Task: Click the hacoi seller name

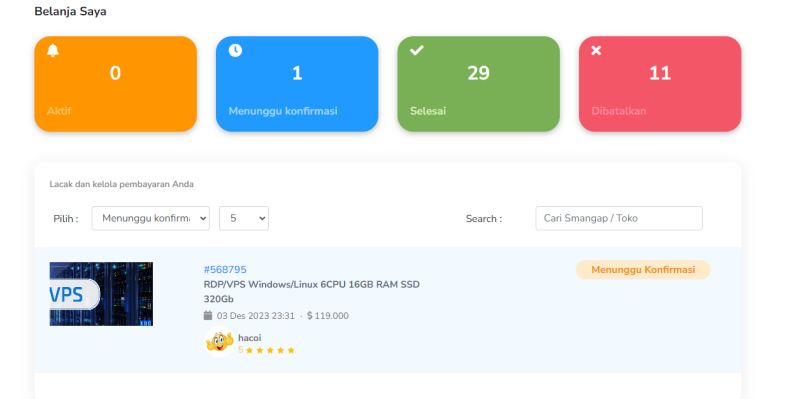Action: 250,338
